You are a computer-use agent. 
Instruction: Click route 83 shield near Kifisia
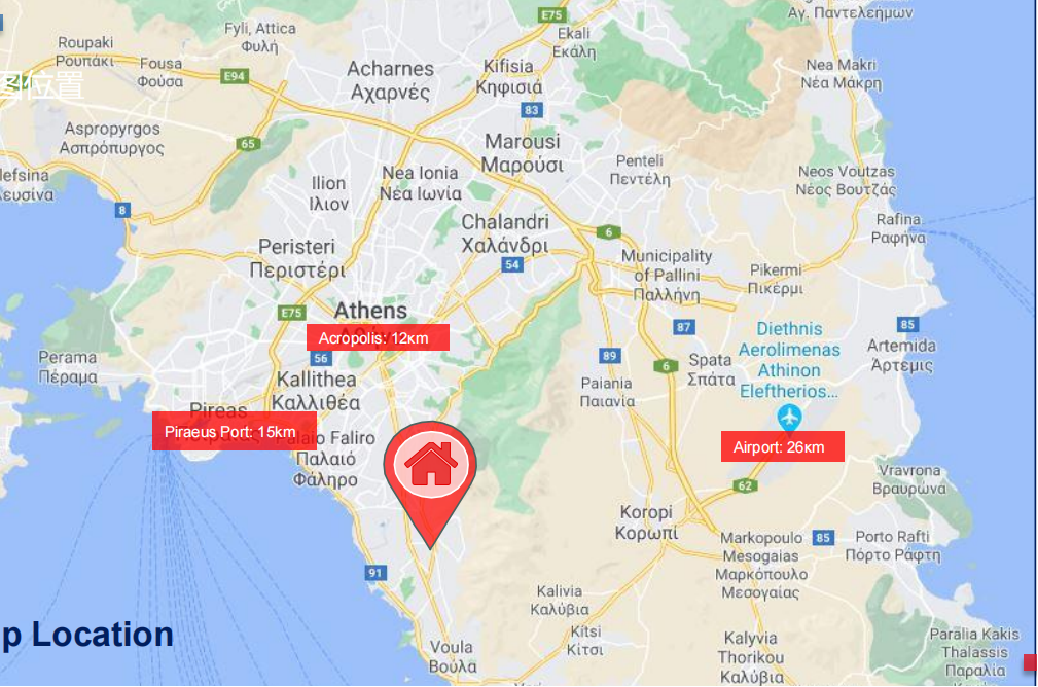531,110
